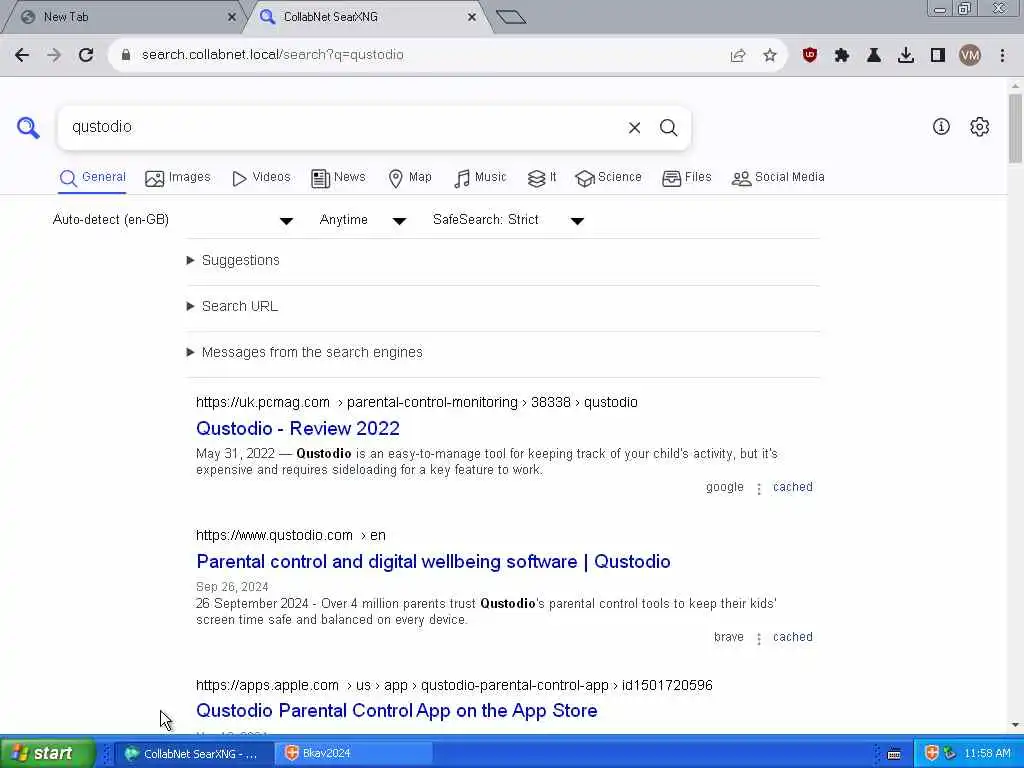Select the News category tab
Viewport: 1024px width, 768px height.
(338, 178)
